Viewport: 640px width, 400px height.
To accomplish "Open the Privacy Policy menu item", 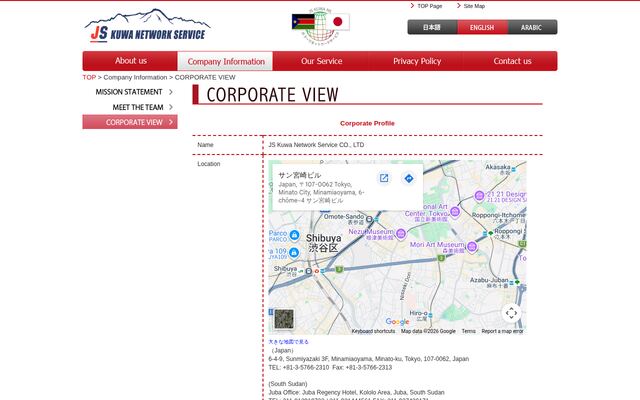I will (x=417, y=61).
